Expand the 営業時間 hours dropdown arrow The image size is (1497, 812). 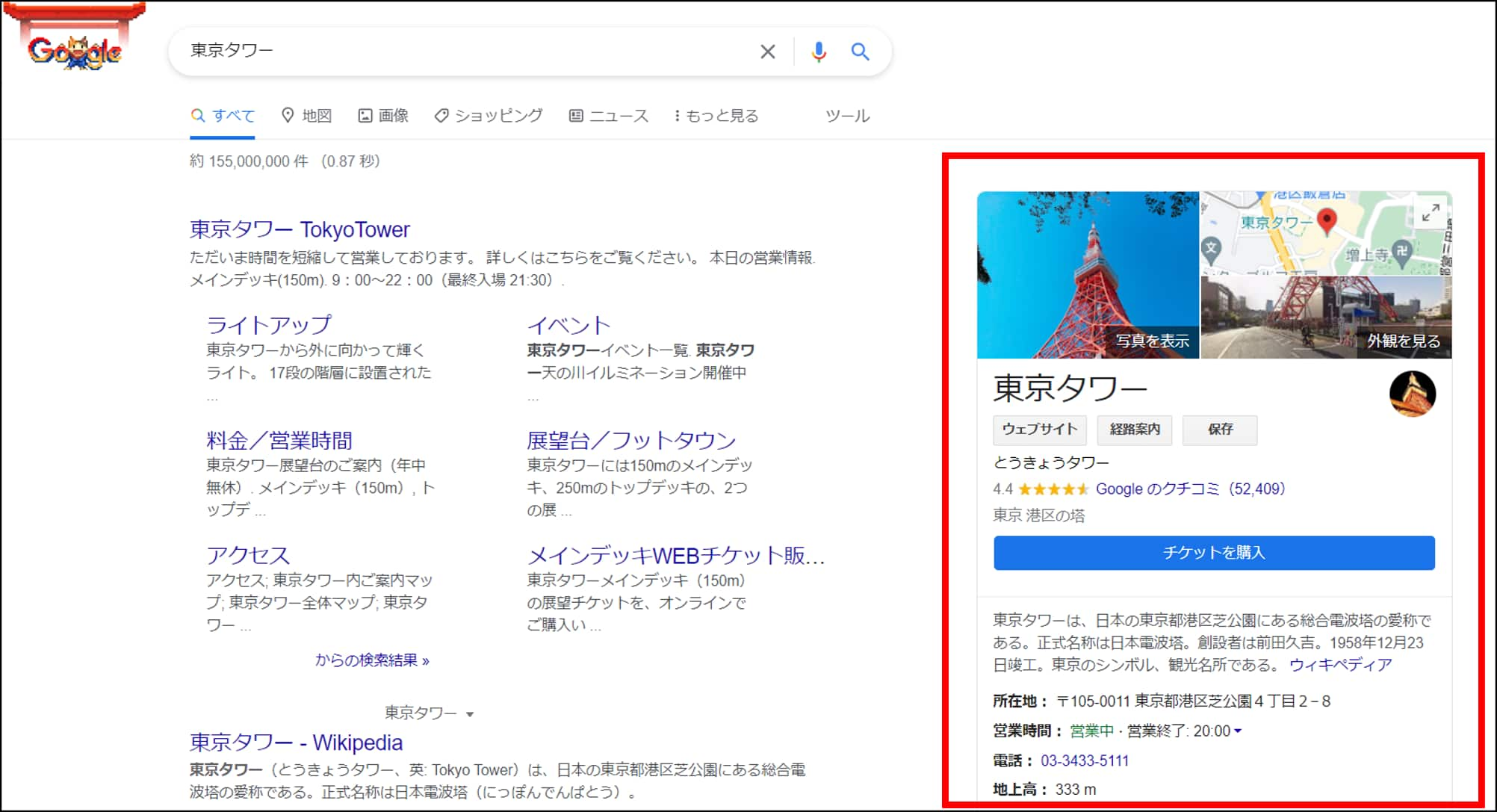(1238, 731)
